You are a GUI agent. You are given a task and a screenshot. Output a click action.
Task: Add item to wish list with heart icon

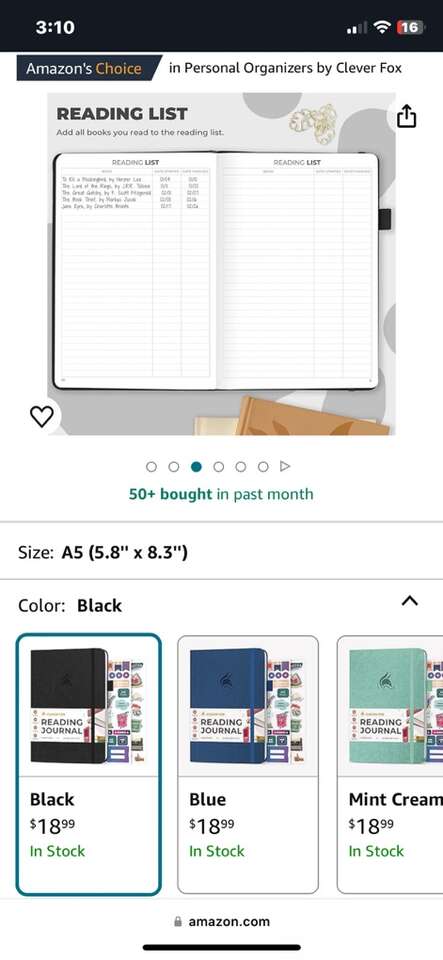pos(42,416)
